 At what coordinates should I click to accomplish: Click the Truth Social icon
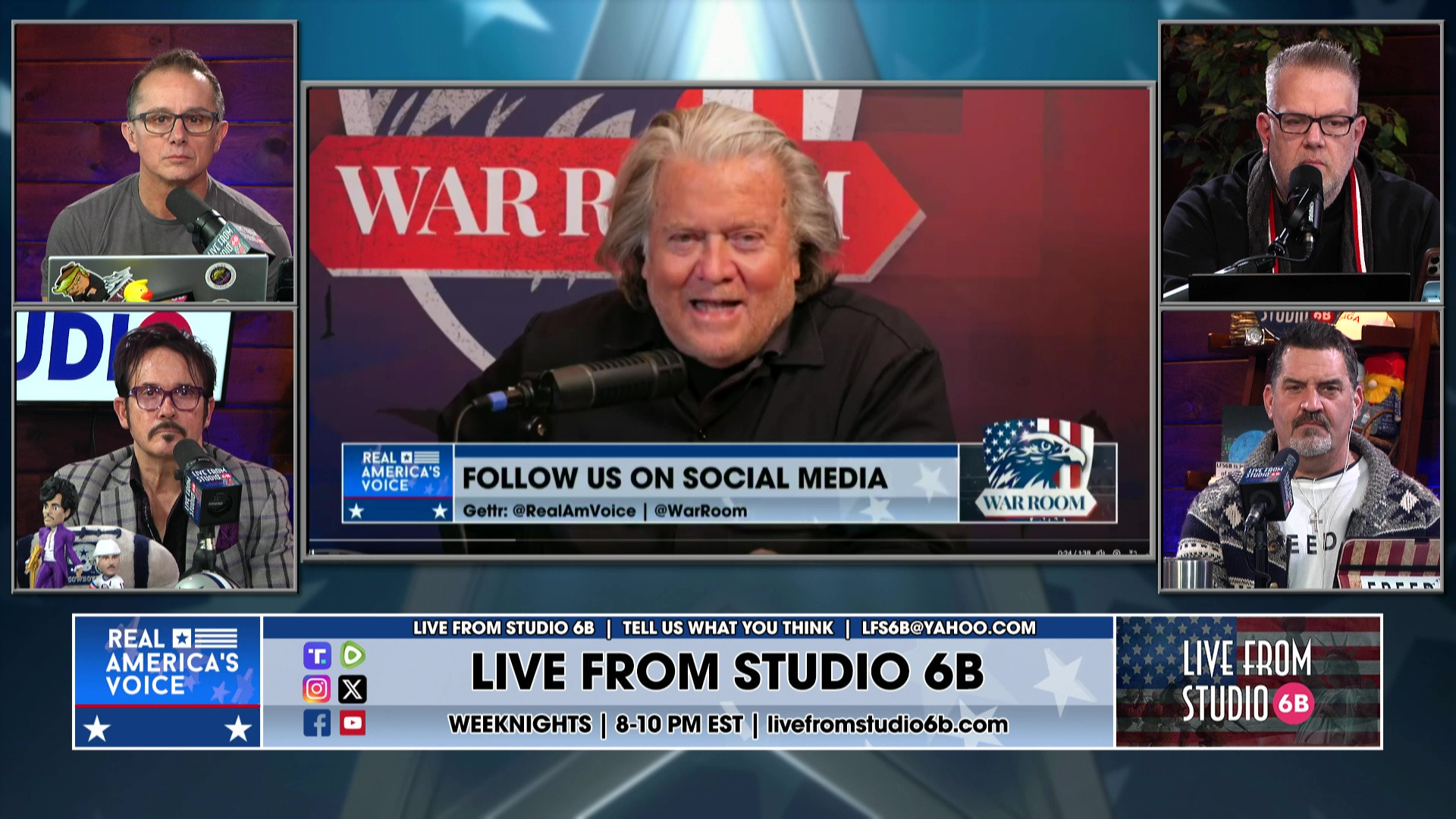coord(316,655)
